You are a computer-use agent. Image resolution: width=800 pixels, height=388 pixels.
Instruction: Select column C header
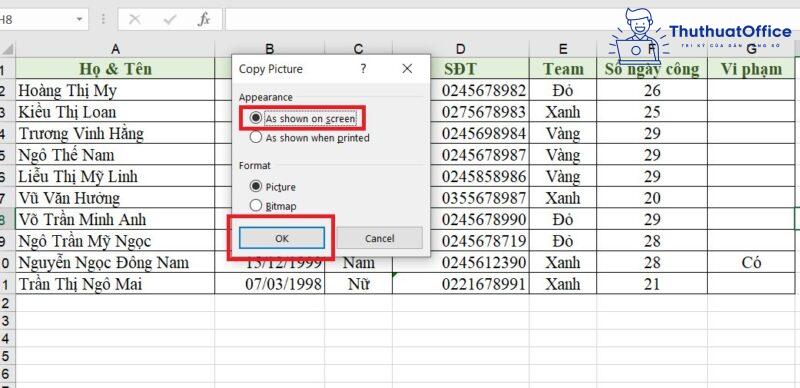coord(359,49)
